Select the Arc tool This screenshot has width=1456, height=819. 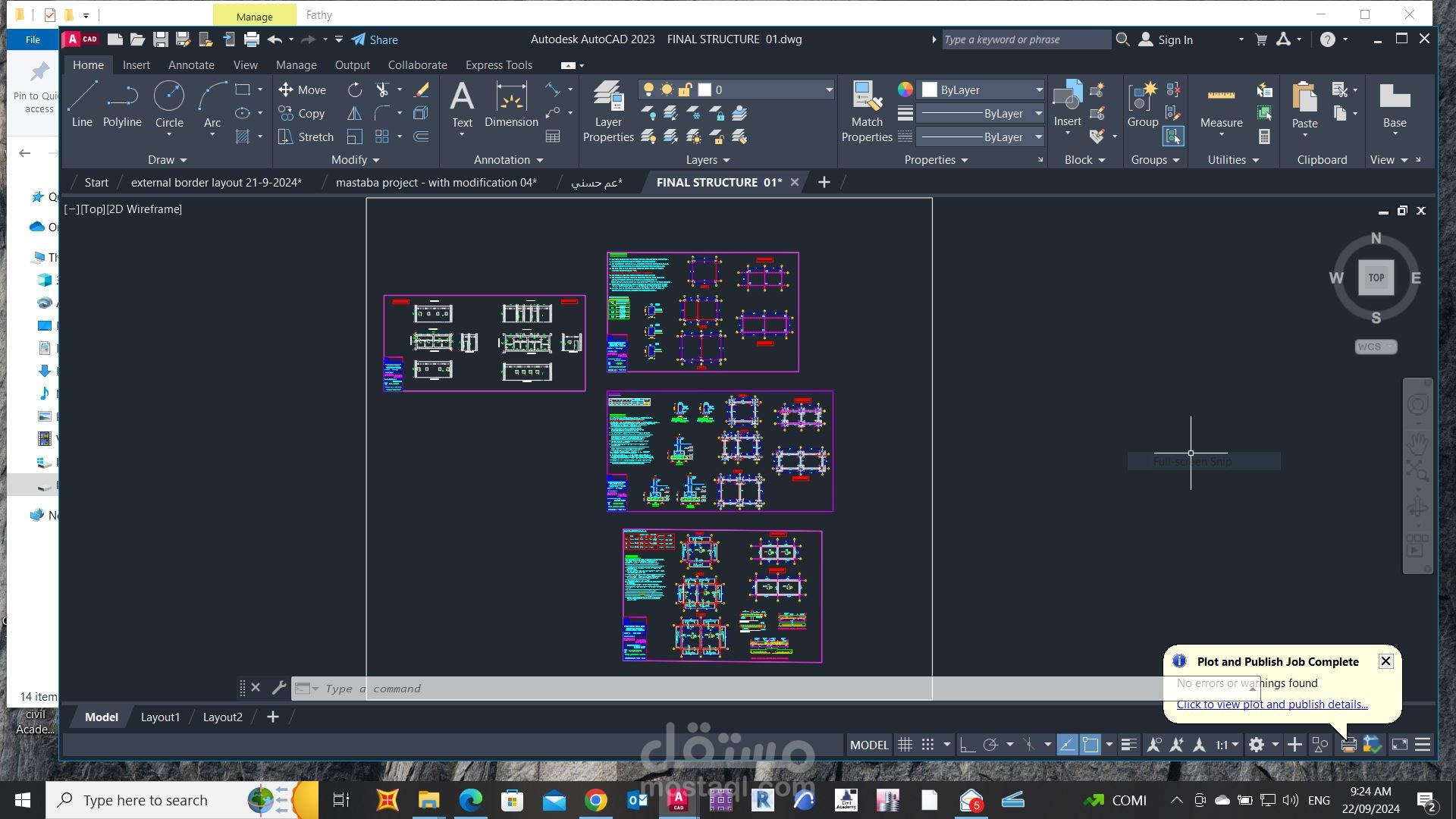[212, 103]
